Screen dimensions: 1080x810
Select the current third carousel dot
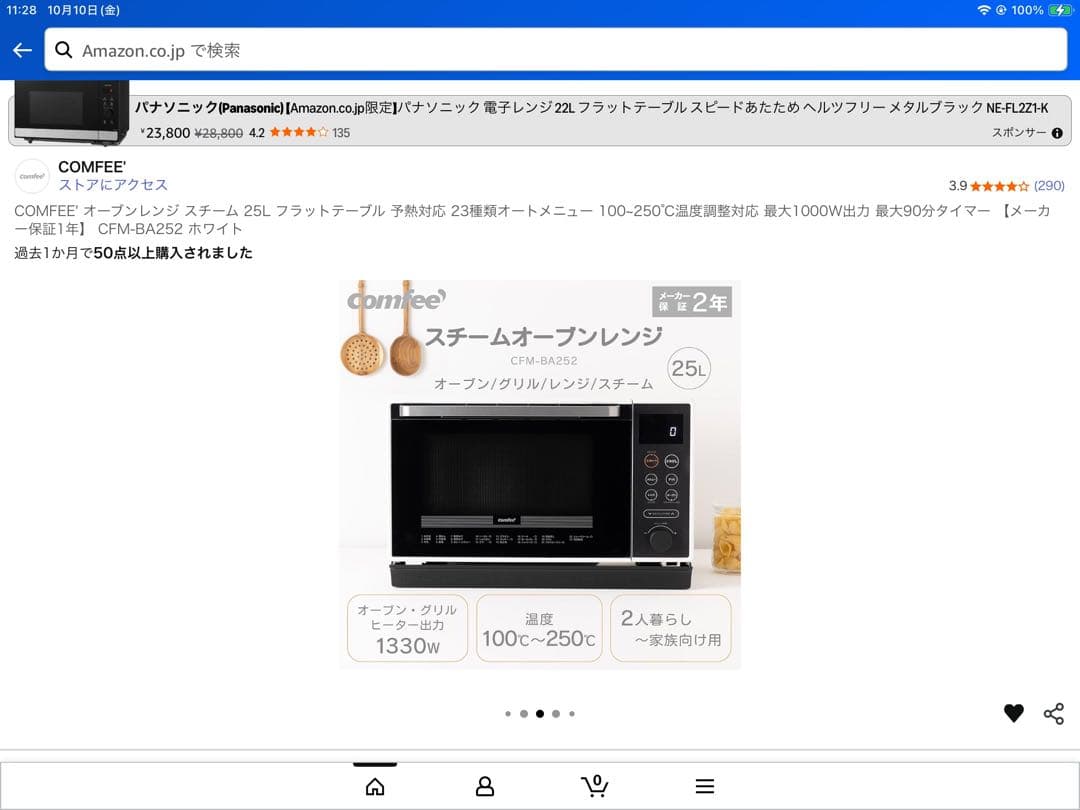coord(540,714)
